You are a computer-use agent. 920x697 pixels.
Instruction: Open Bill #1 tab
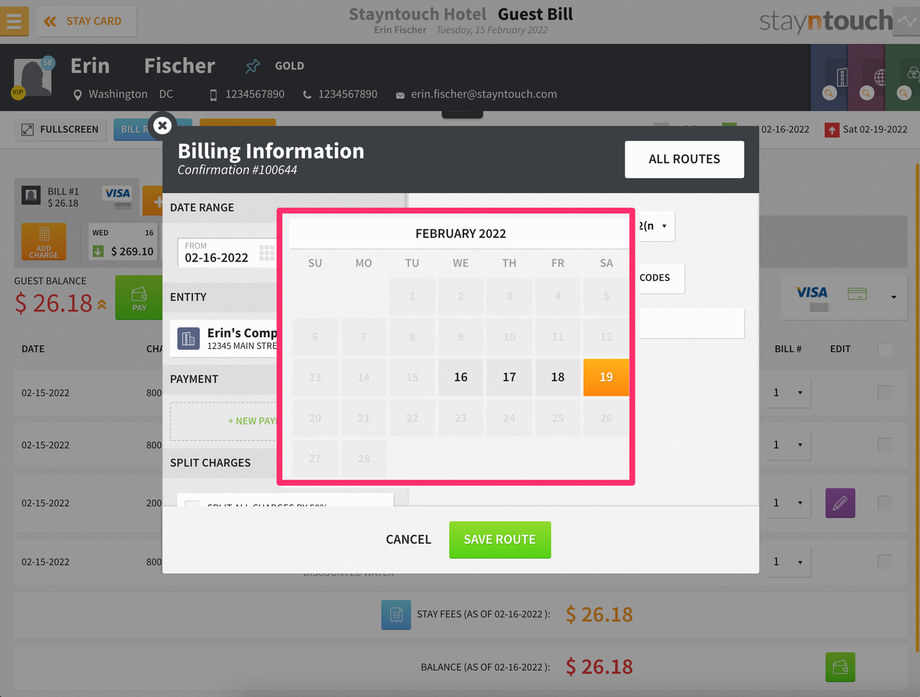click(x=77, y=197)
